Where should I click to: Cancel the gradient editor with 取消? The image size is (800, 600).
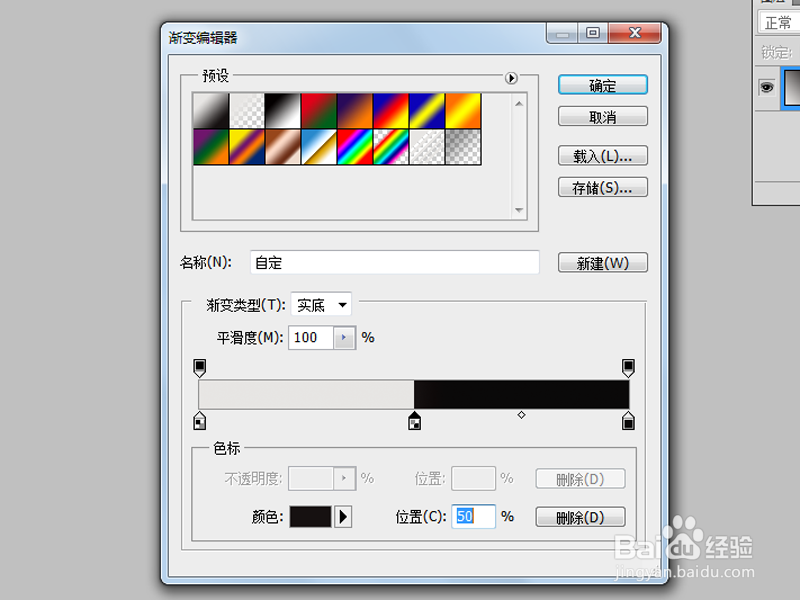(x=602, y=116)
